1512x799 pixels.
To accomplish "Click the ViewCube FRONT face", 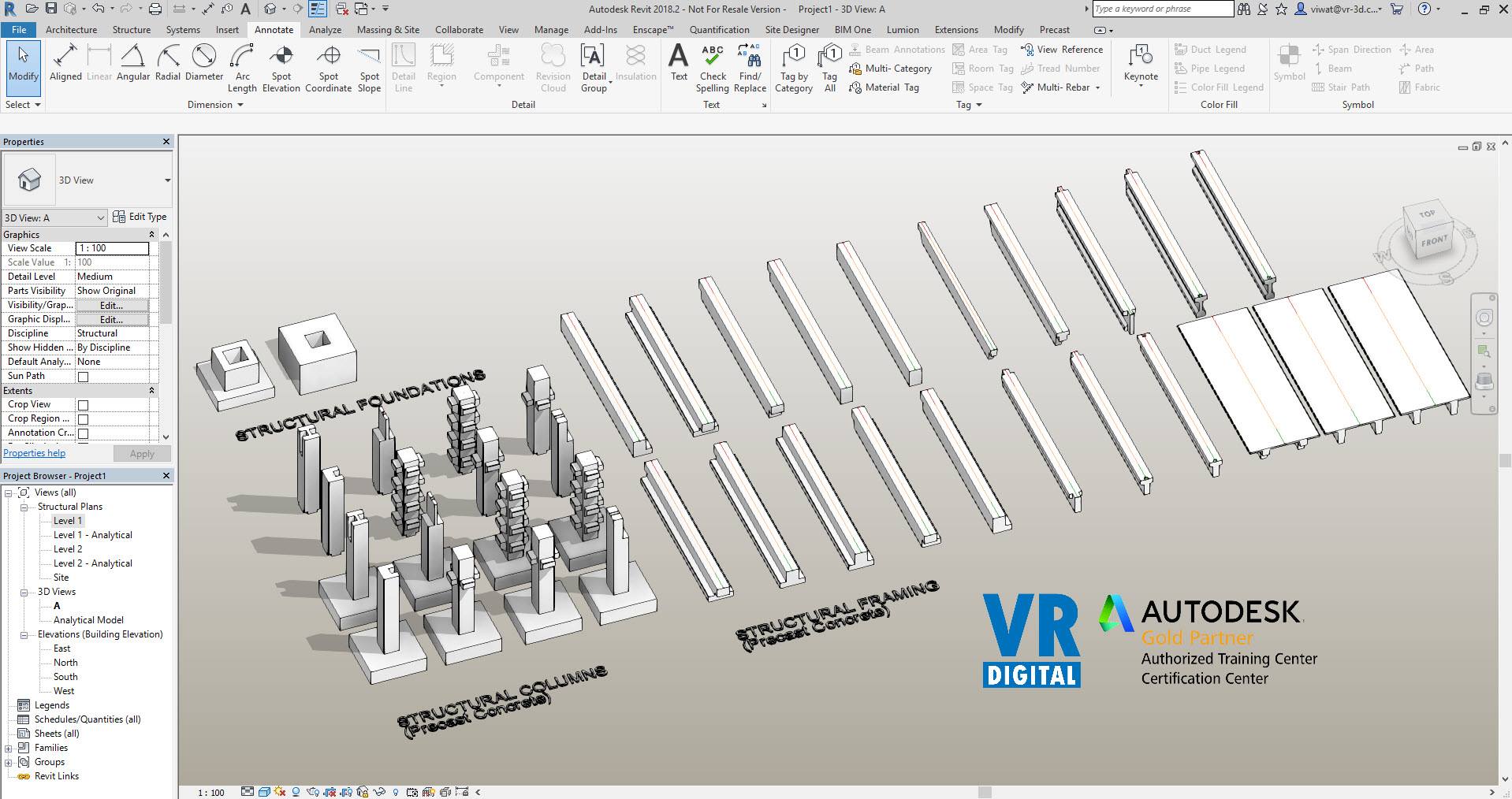I will 1434,241.
